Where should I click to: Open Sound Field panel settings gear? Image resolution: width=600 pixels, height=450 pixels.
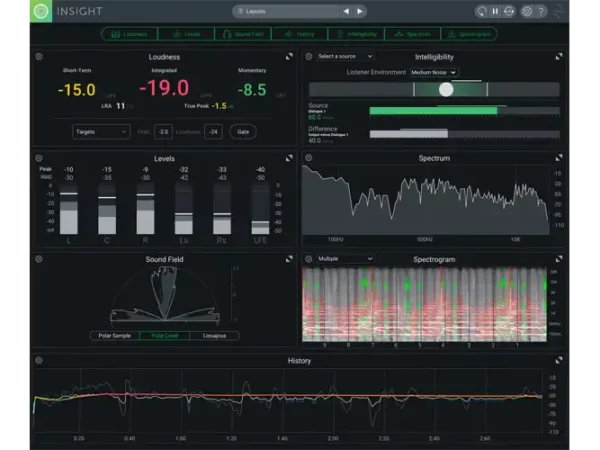(x=39, y=259)
